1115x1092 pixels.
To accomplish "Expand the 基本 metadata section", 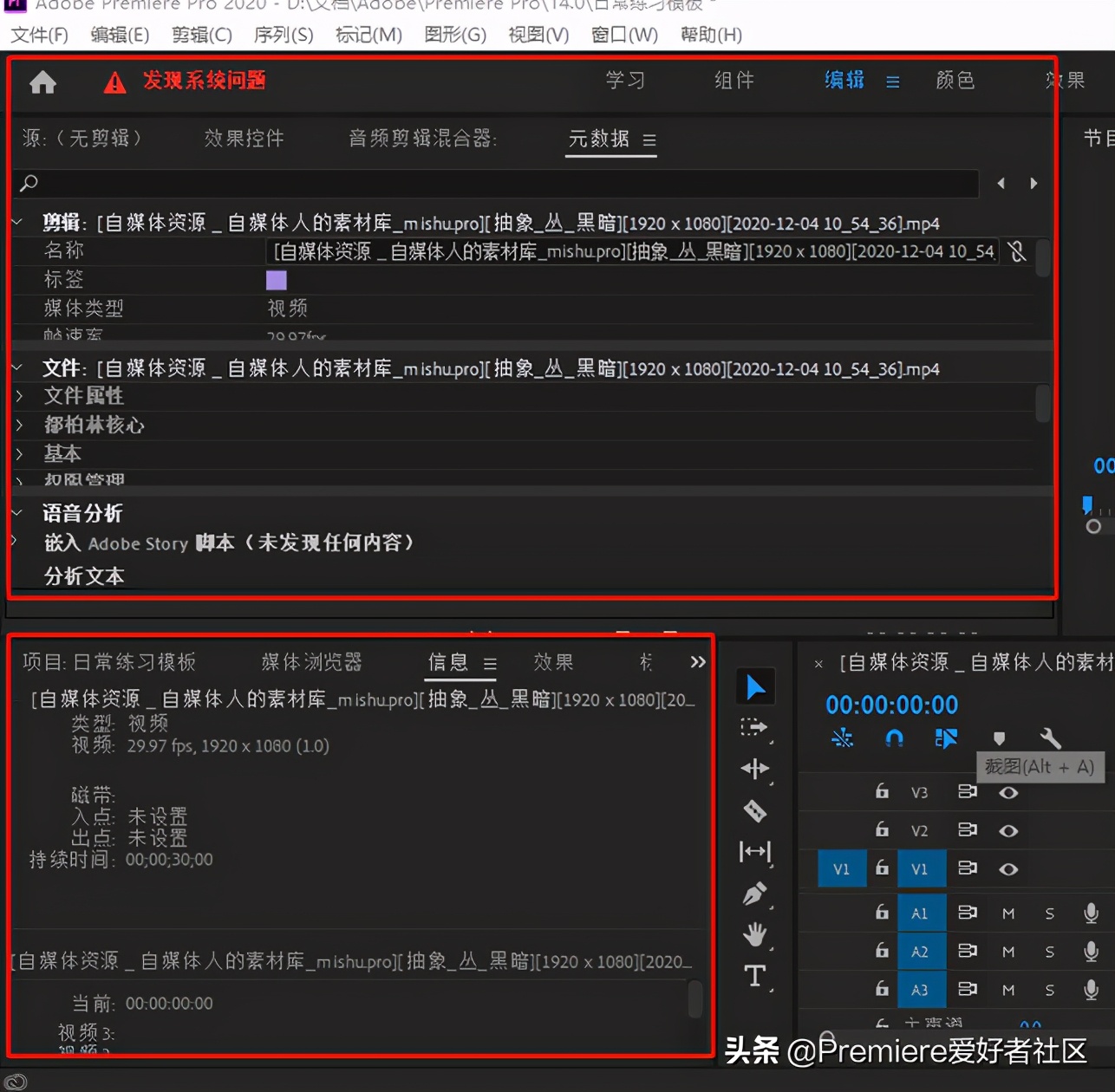I will (x=19, y=453).
